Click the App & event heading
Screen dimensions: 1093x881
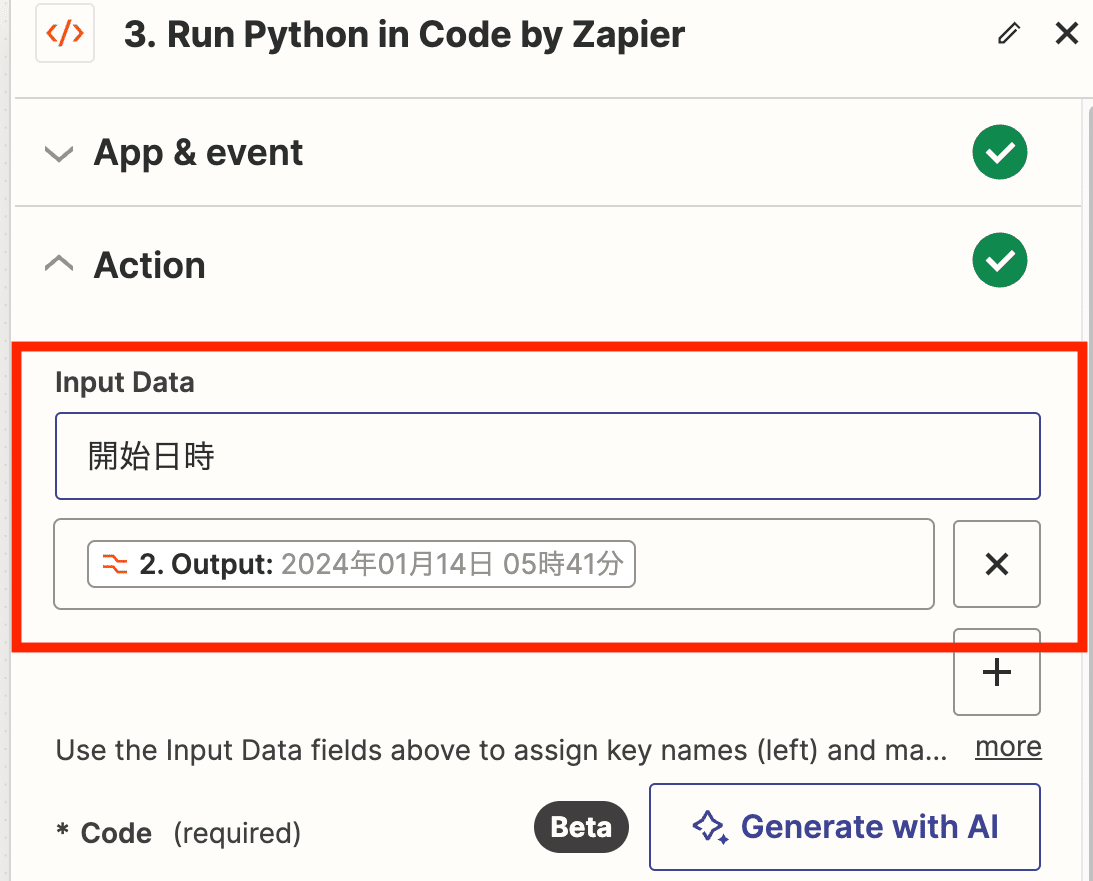[x=199, y=153]
